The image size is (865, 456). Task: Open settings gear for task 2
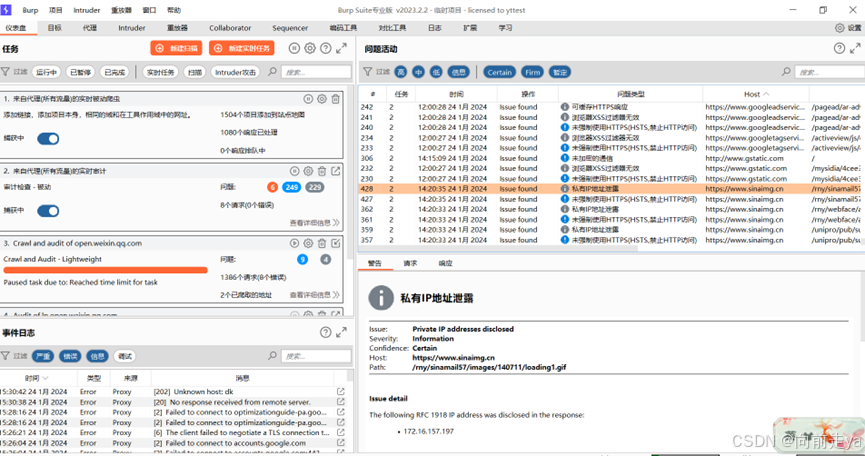pos(308,171)
